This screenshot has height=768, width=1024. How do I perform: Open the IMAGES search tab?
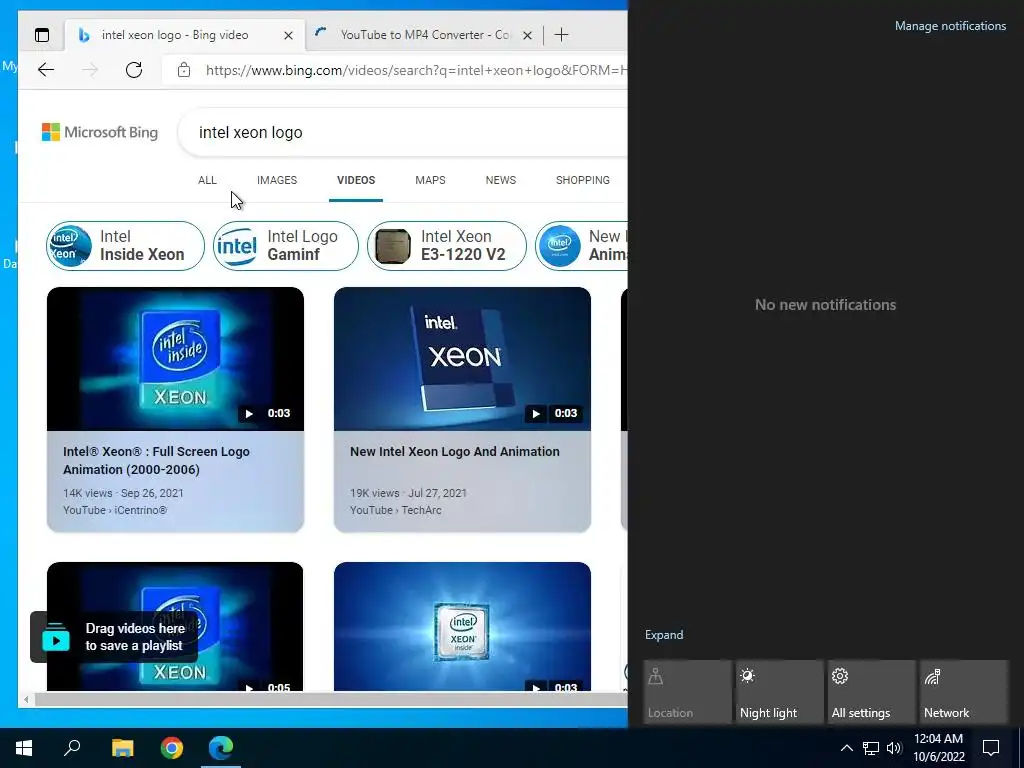tap(277, 180)
